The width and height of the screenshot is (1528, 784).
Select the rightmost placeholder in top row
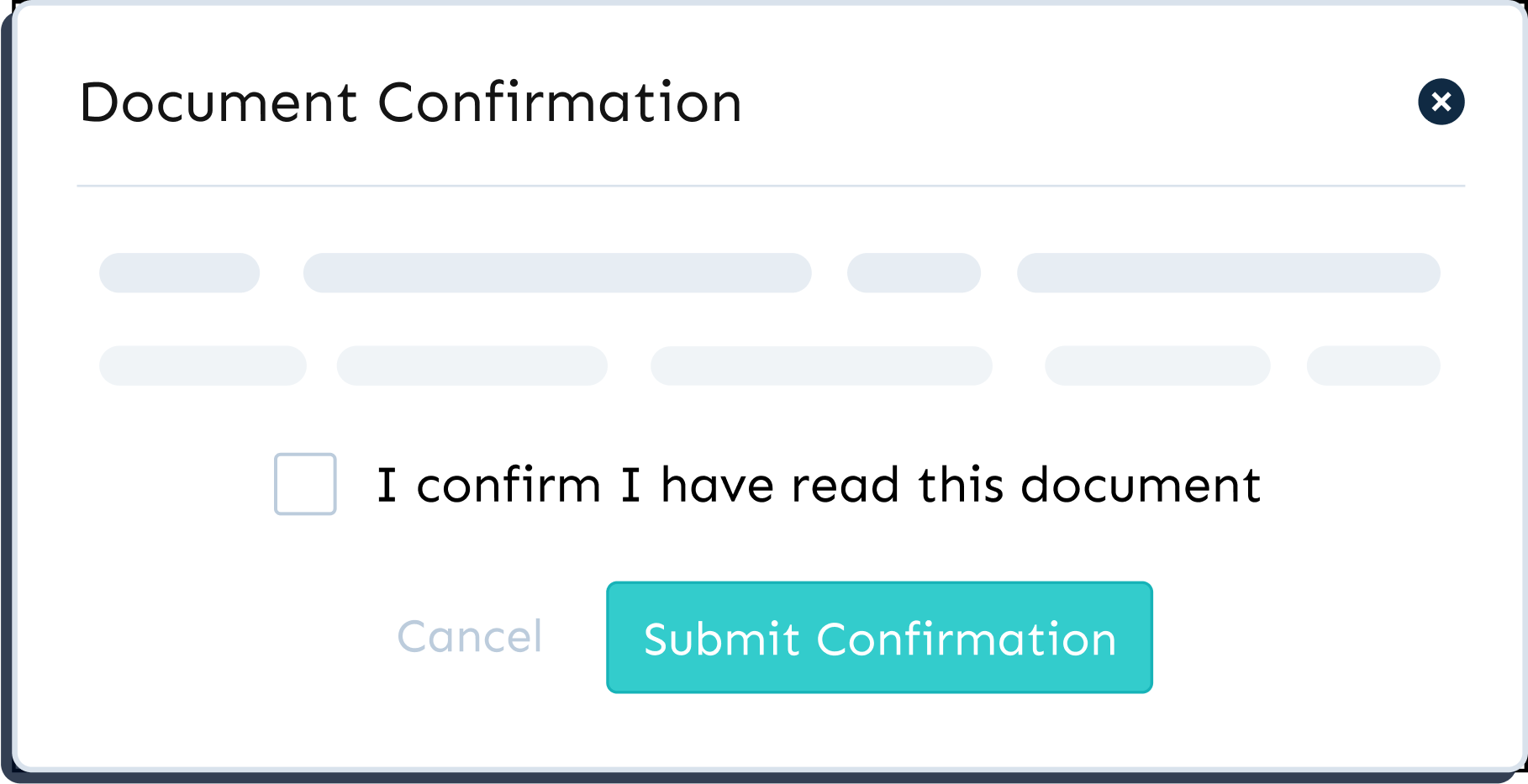pyautogui.click(x=1228, y=272)
